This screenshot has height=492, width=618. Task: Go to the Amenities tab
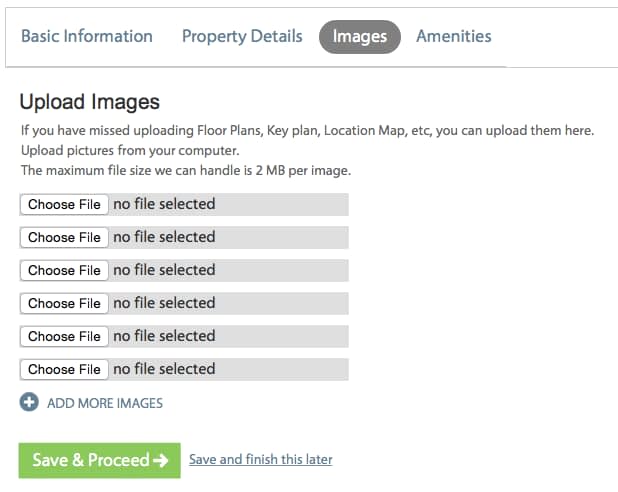(454, 36)
